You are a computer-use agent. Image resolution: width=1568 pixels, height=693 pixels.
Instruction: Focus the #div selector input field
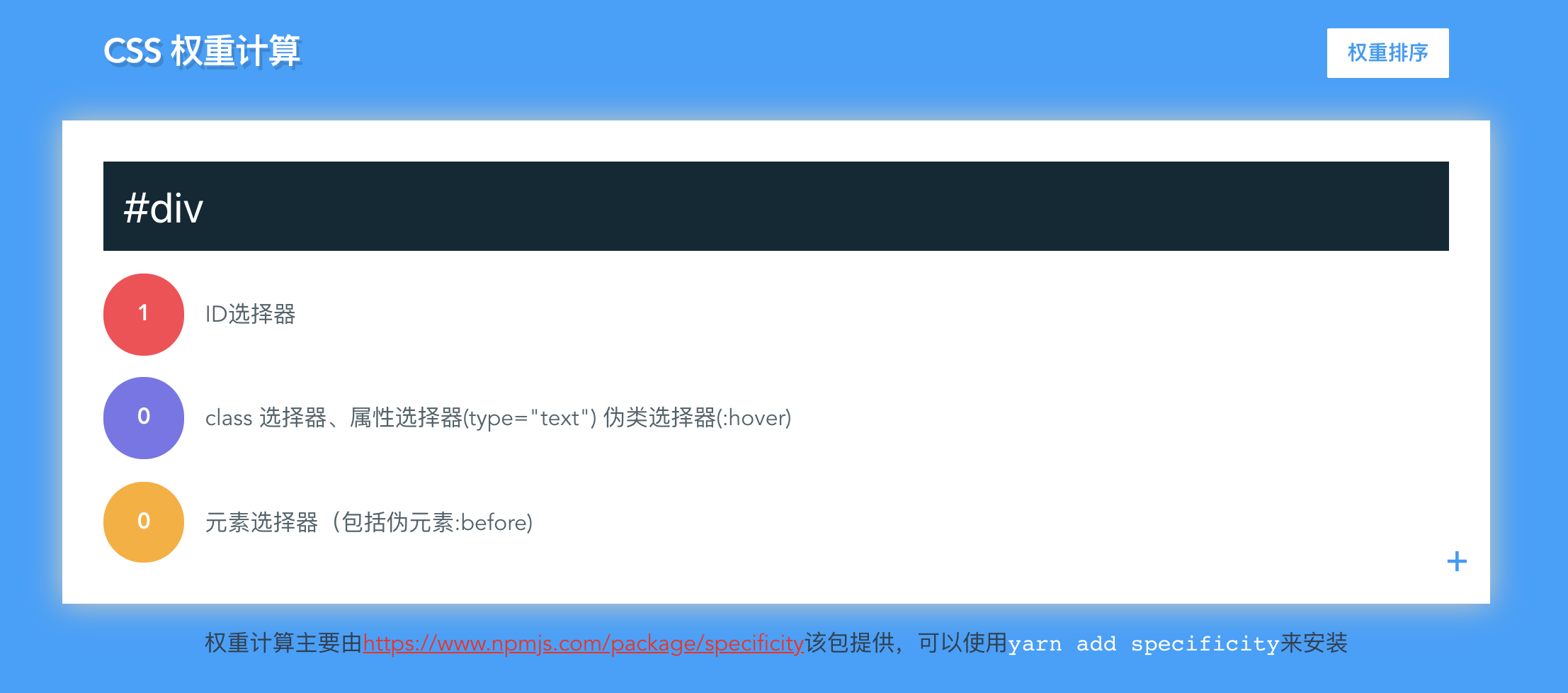776,206
